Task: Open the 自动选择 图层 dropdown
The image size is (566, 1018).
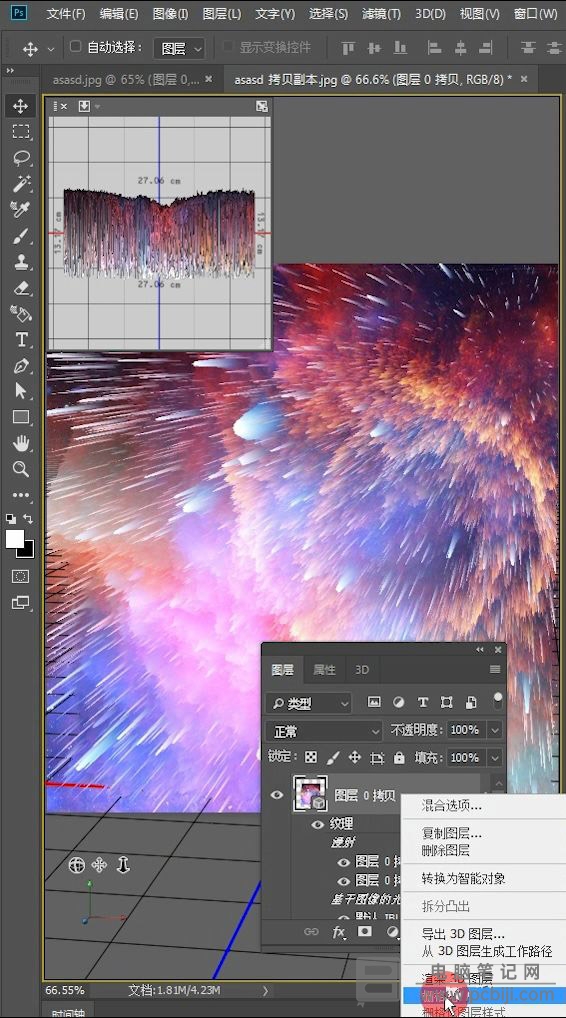Action: point(180,48)
